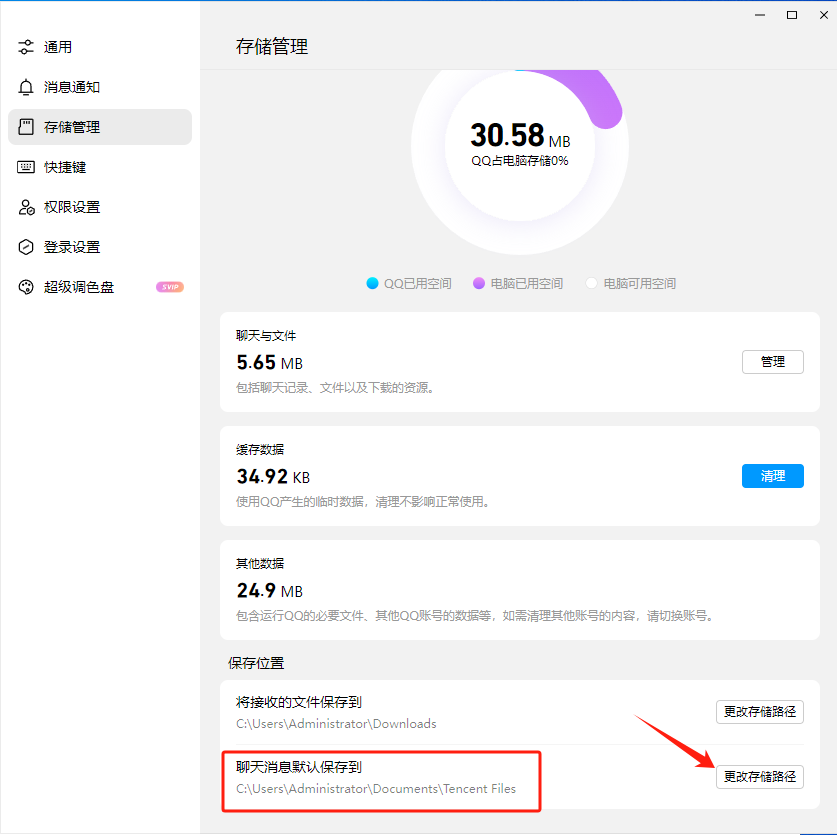Maximize the settings window
This screenshot has width=837, height=835.
(x=792, y=15)
